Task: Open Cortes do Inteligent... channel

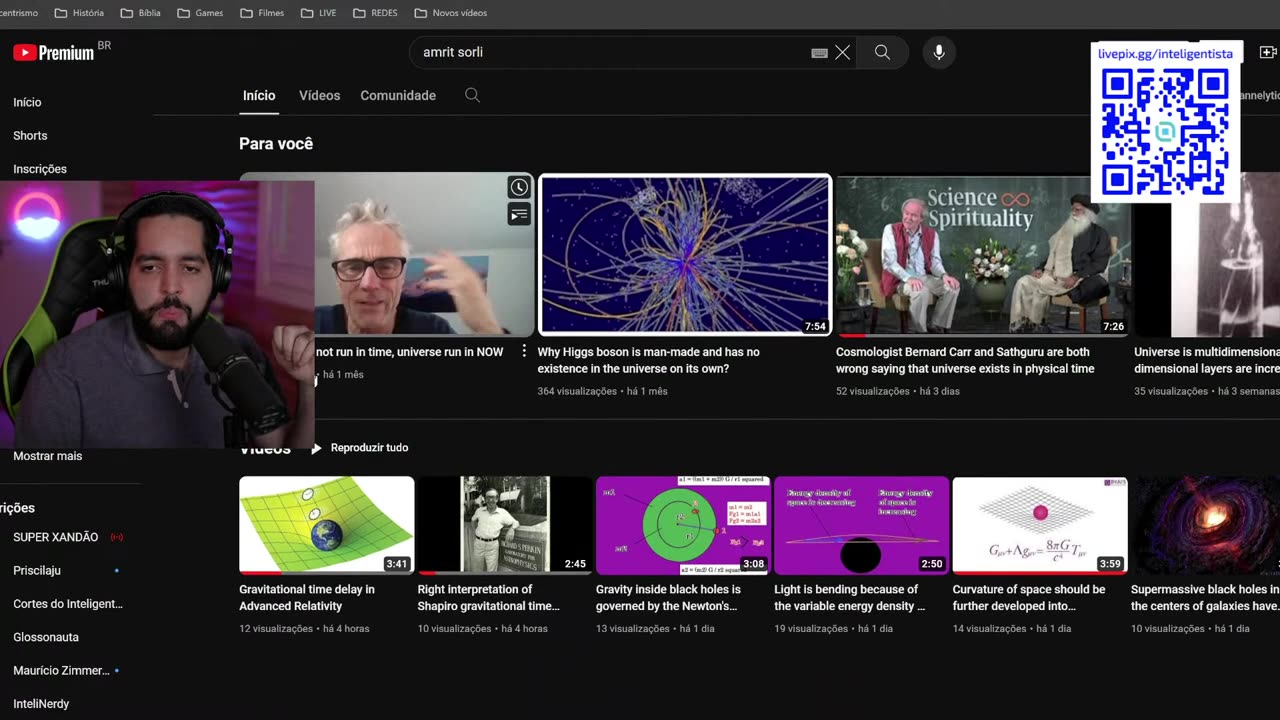Action: 68,604
